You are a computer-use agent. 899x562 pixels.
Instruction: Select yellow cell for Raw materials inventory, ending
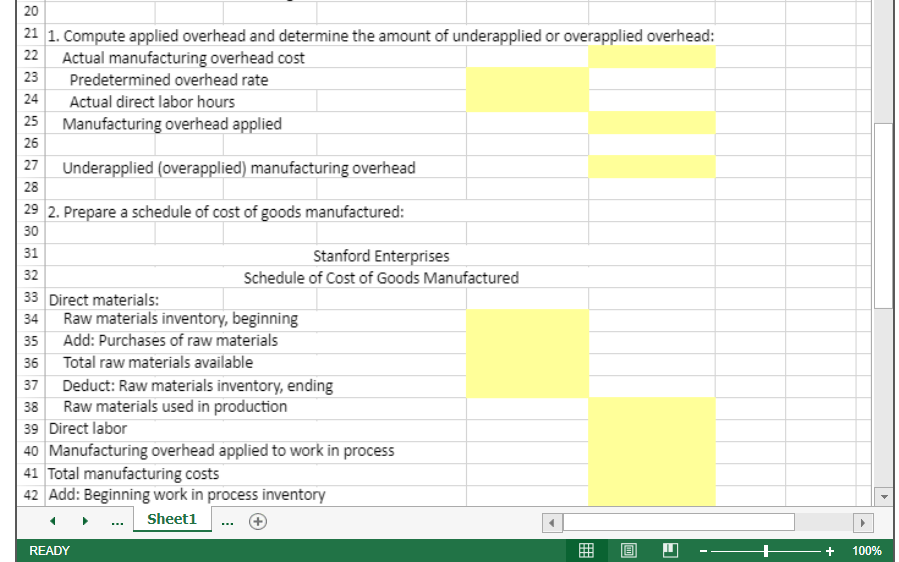coord(527,387)
